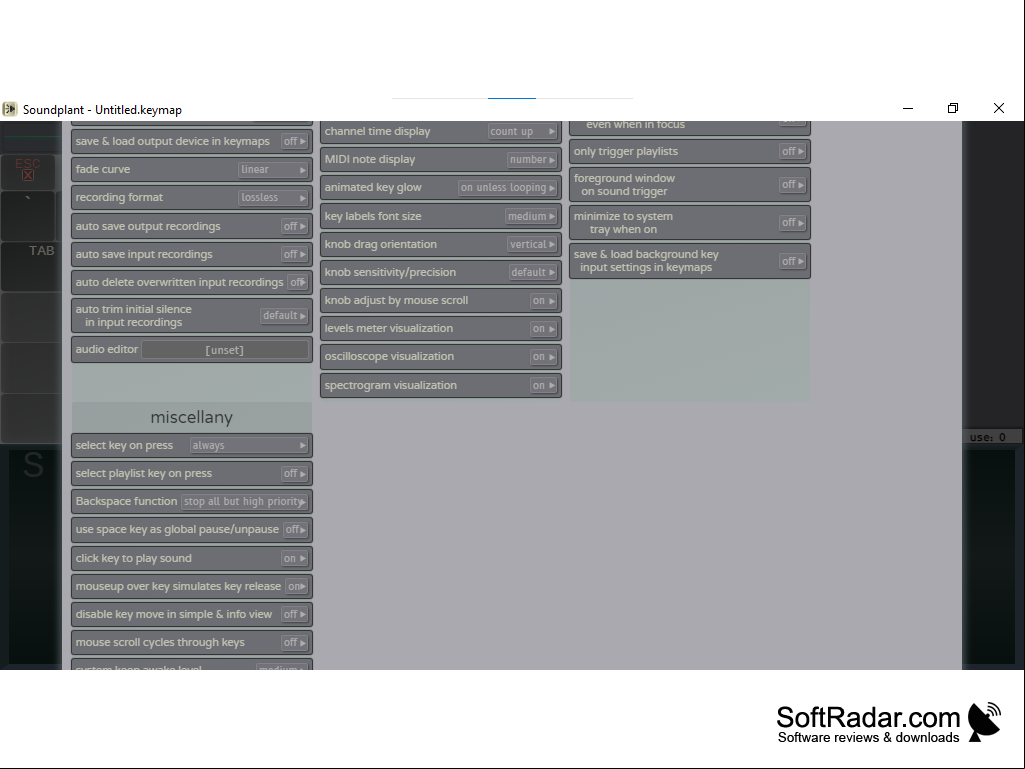The width and height of the screenshot is (1025, 769).
Task: Open the fade curve linear dropdown
Action: [273, 169]
